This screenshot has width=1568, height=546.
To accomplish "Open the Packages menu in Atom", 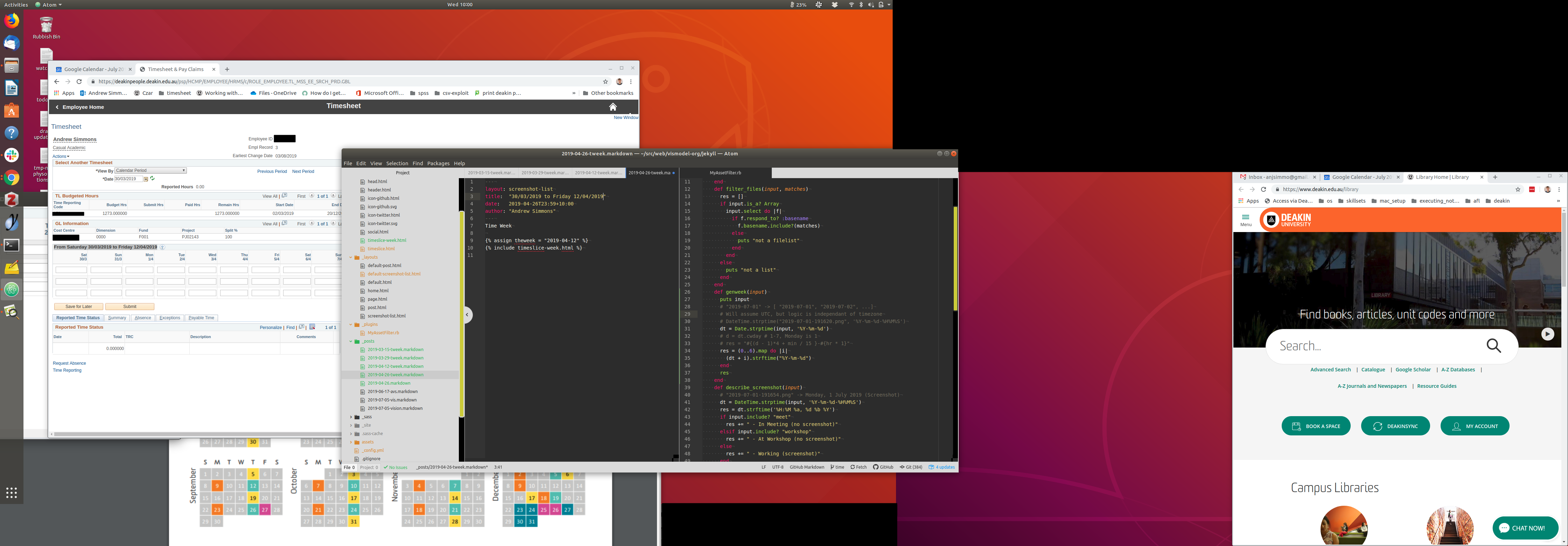I will tap(437, 163).
